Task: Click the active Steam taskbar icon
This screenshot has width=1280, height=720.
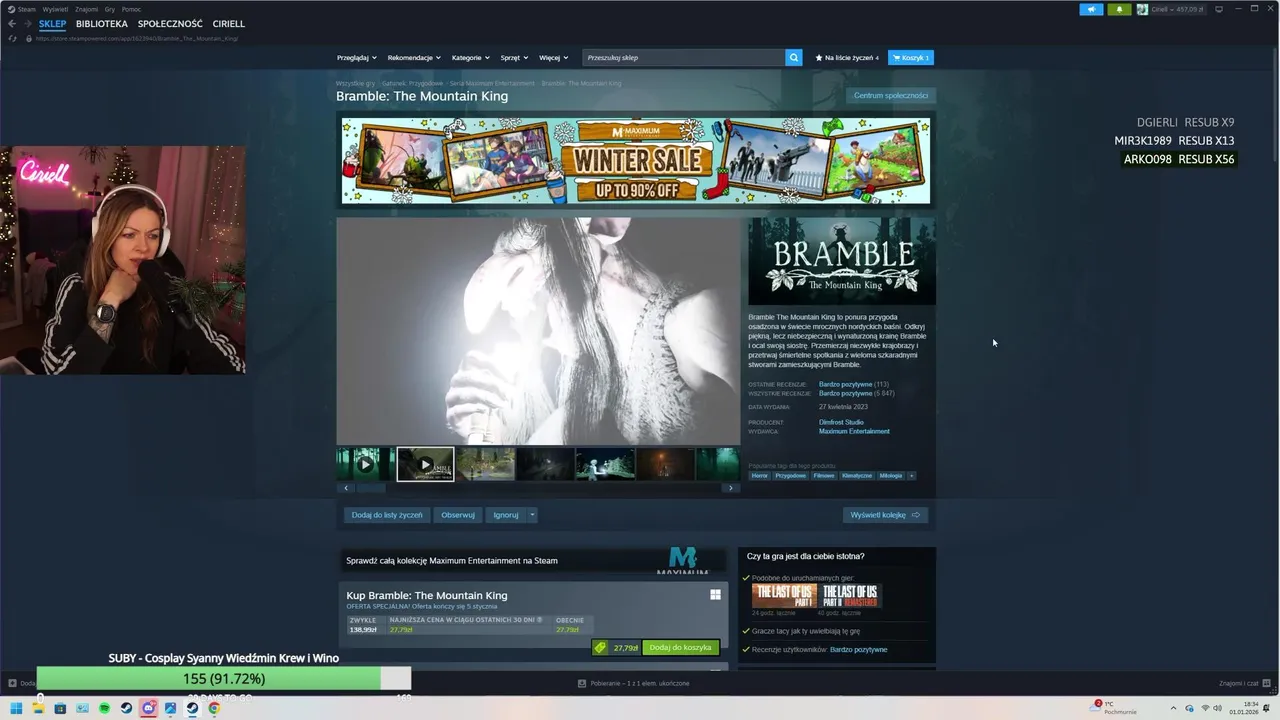Action: [x=192, y=708]
